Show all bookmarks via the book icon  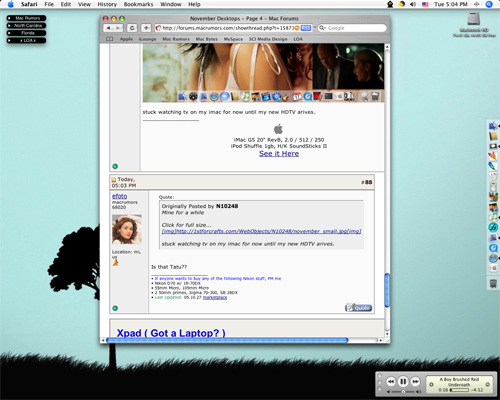[x=109, y=39]
